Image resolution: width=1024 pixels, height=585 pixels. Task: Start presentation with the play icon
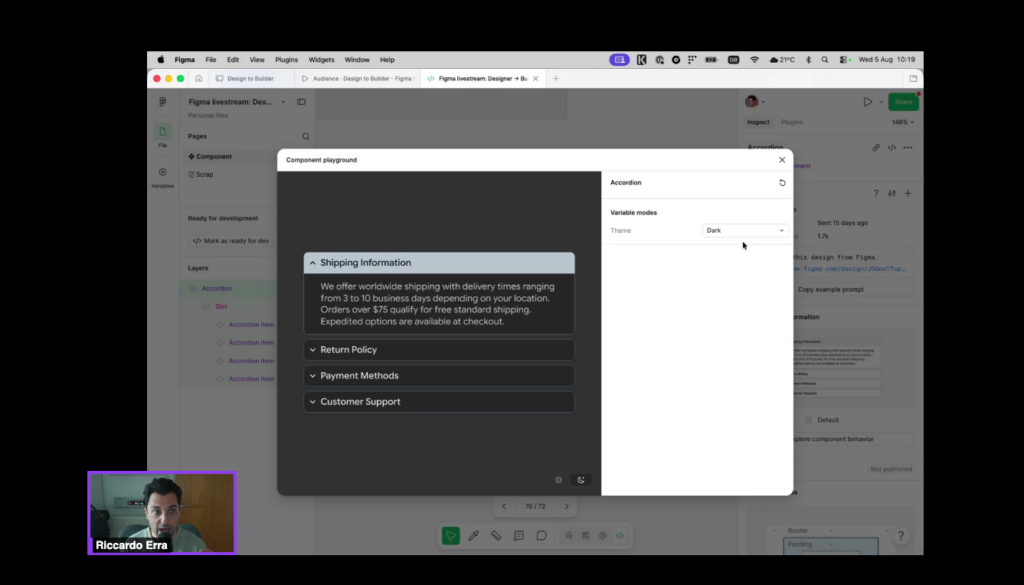(867, 102)
